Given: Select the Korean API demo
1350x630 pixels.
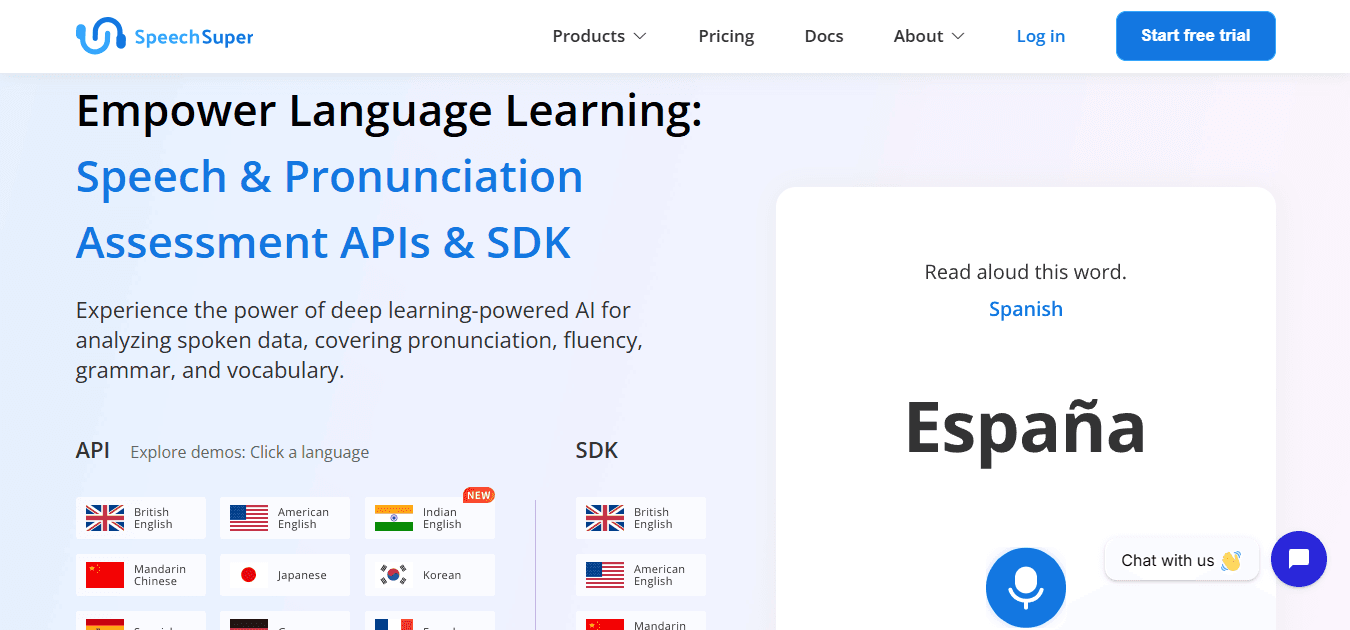Looking at the screenshot, I should tap(430, 575).
